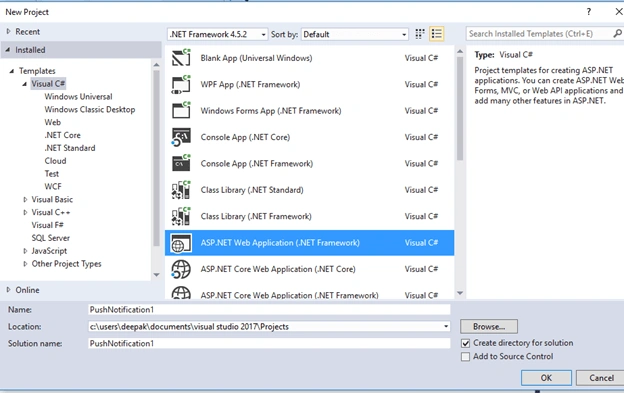Select Class Library (.NET Standard) template name
Image resolution: width=624 pixels, height=393 pixels.
click(x=252, y=190)
